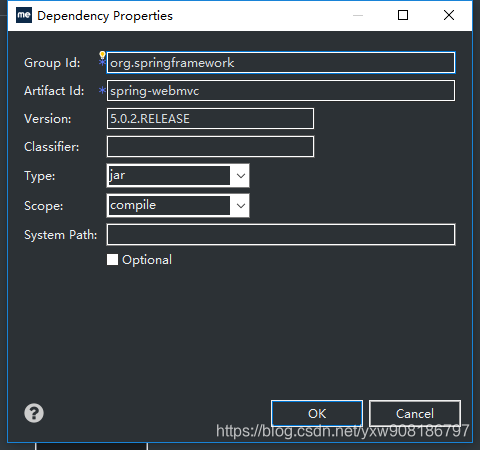Open the help question mark icon

[34, 413]
